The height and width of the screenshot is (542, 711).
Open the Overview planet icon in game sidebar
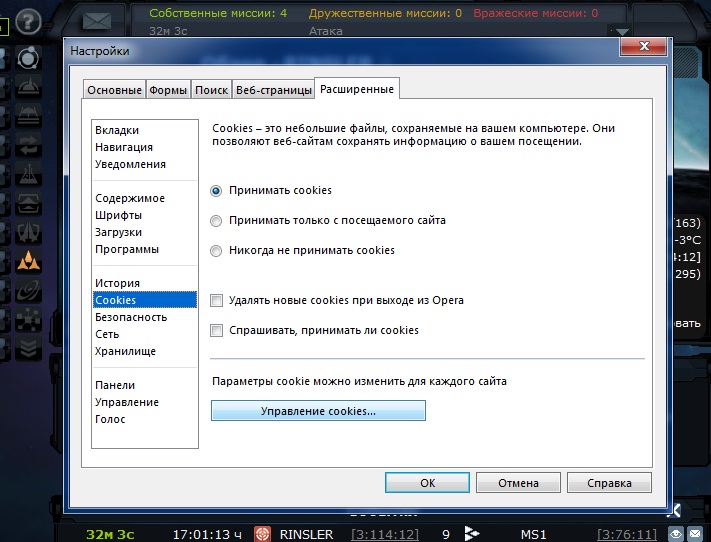click(28, 57)
